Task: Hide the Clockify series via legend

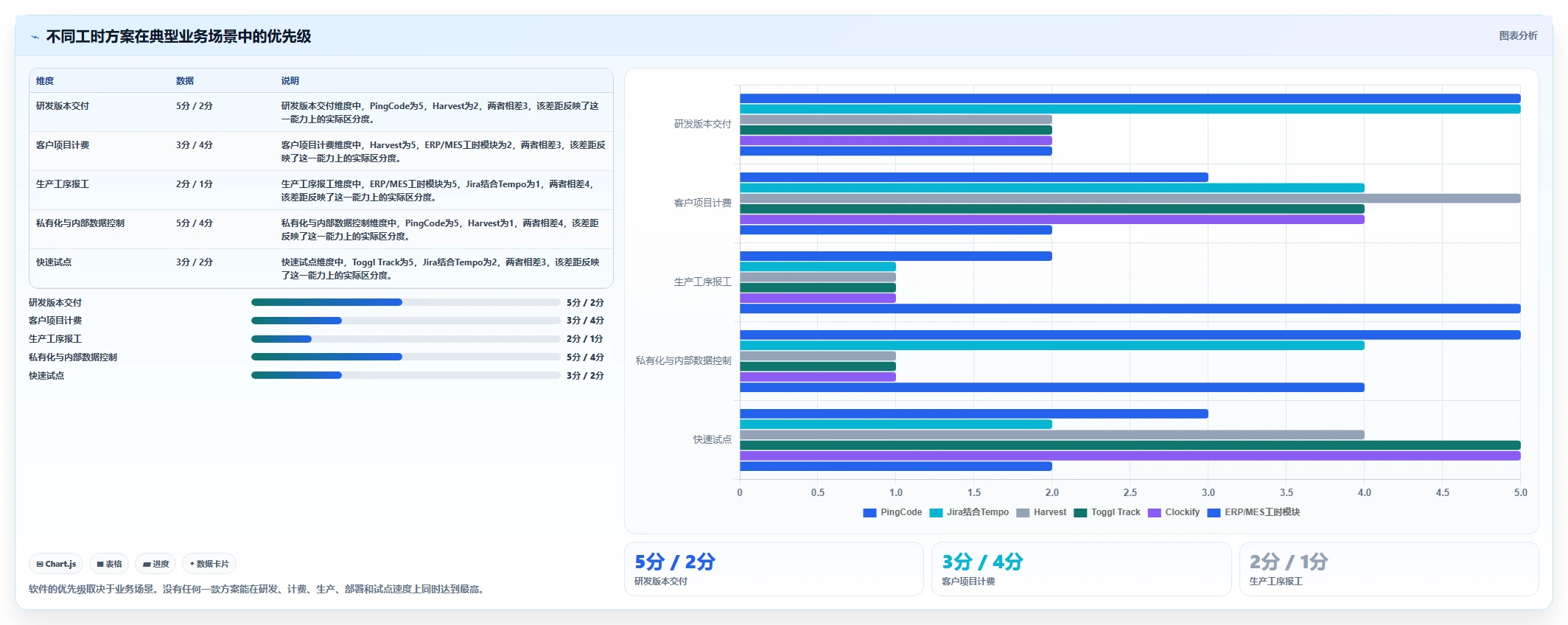Action: [x=1174, y=512]
